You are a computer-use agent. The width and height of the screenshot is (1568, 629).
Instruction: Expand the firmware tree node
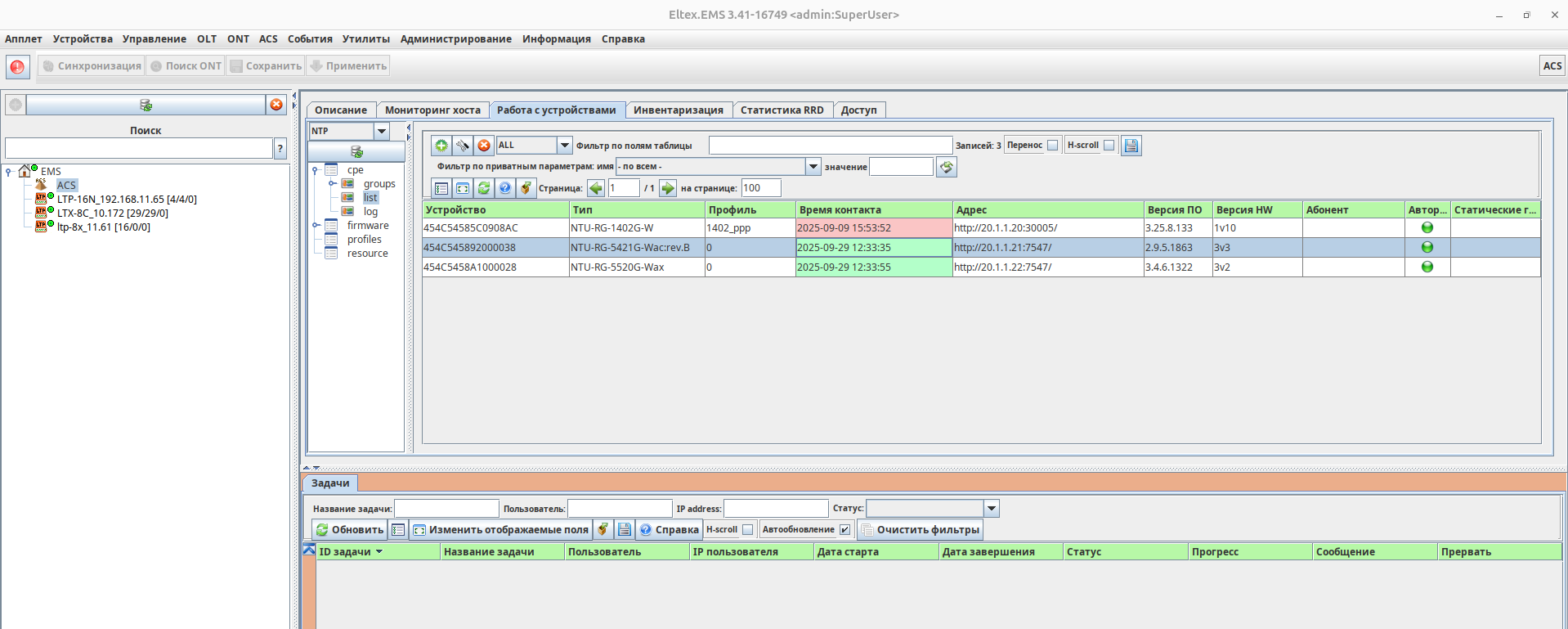pyautogui.click(x=316, y=226)
